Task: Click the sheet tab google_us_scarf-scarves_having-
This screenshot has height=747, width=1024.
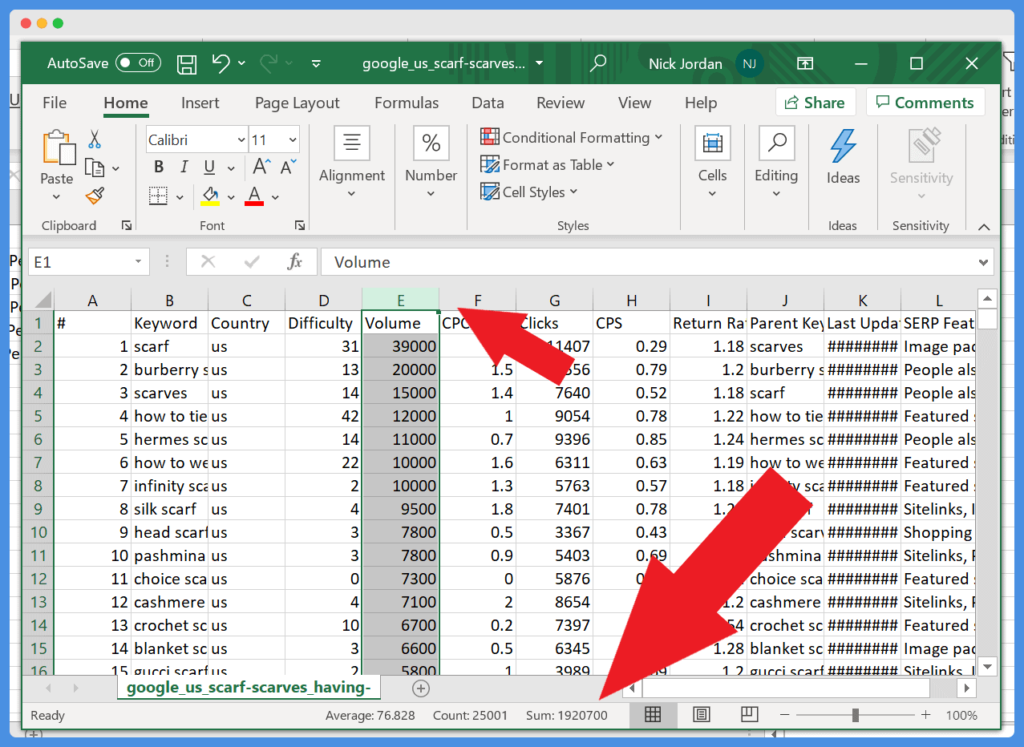Action: (249, 687)
